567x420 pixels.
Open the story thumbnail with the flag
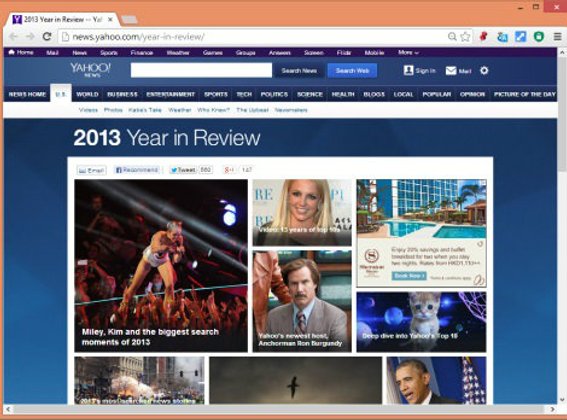(x=436, y=380)
